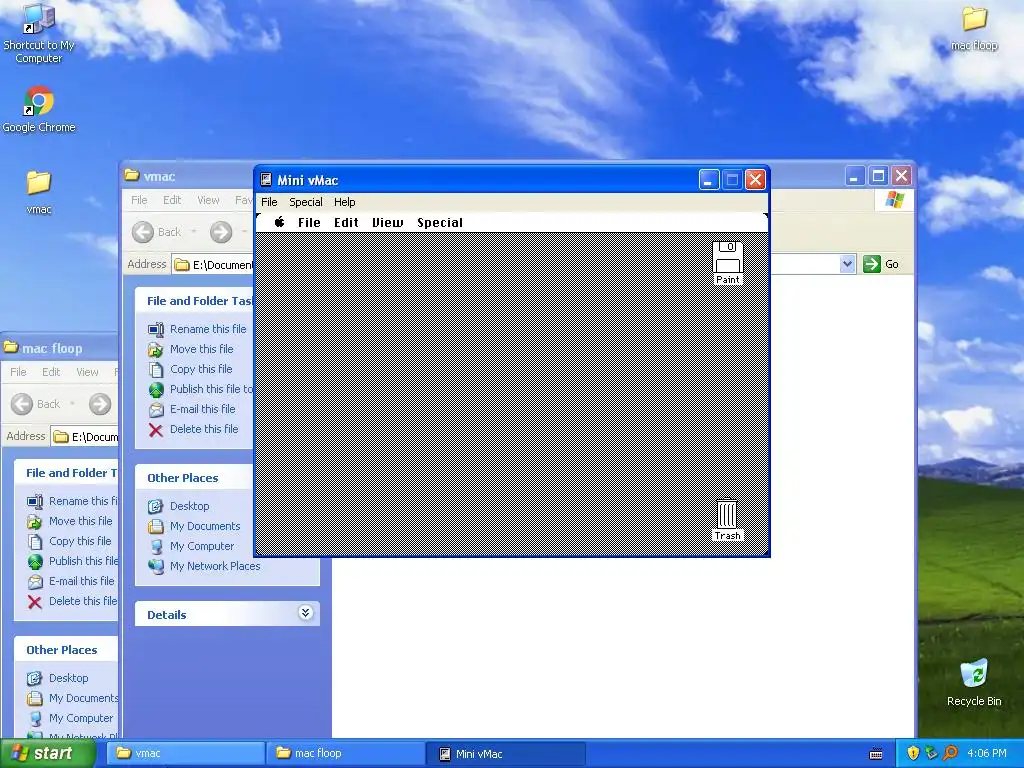Open the Mac View menu
The image size is (1024, 768).
coord(388,222)
